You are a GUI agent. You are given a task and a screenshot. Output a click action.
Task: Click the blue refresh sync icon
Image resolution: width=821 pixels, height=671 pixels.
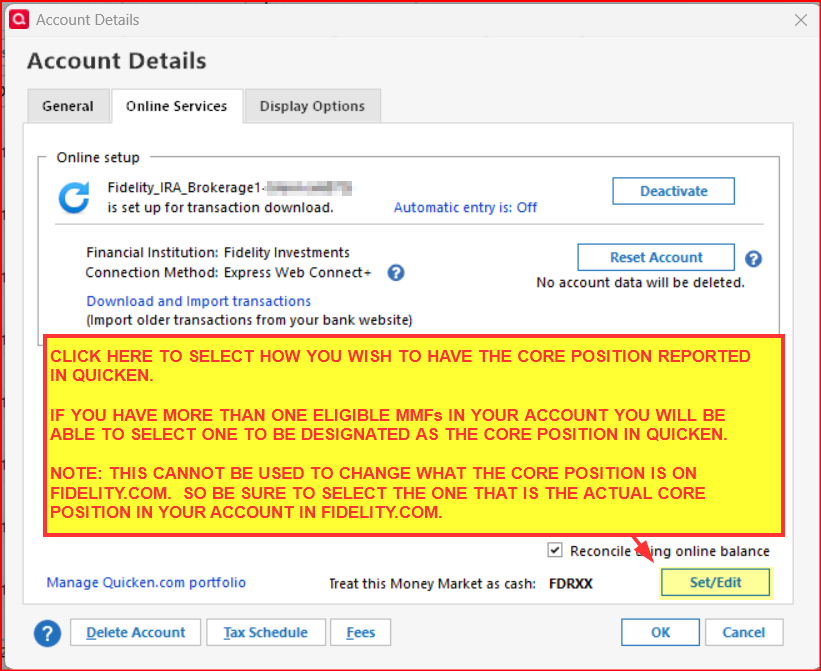(x=74, y=198)
